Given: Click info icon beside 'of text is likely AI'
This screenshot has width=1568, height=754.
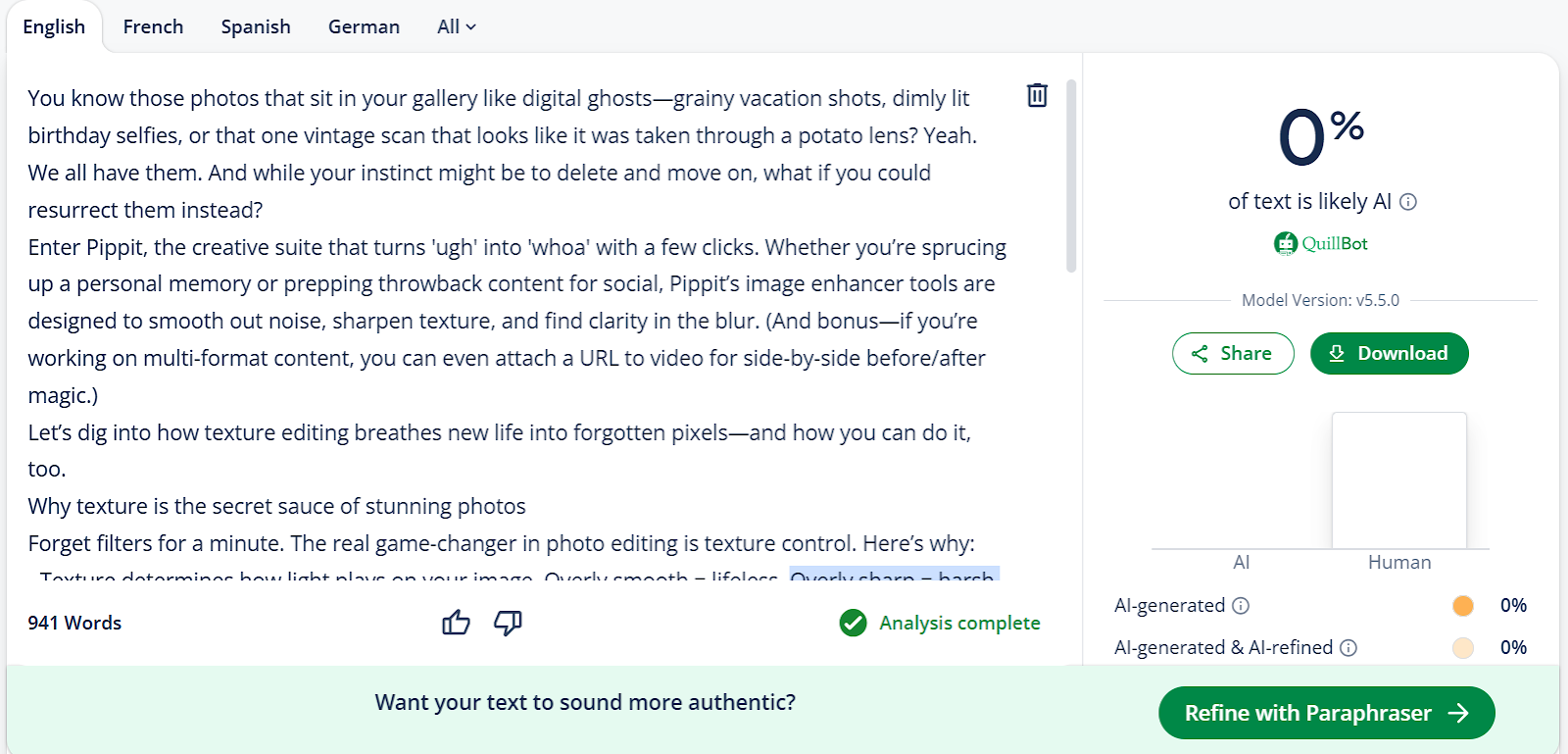Looking at the screenshot, I should [x=1408, y=202].
